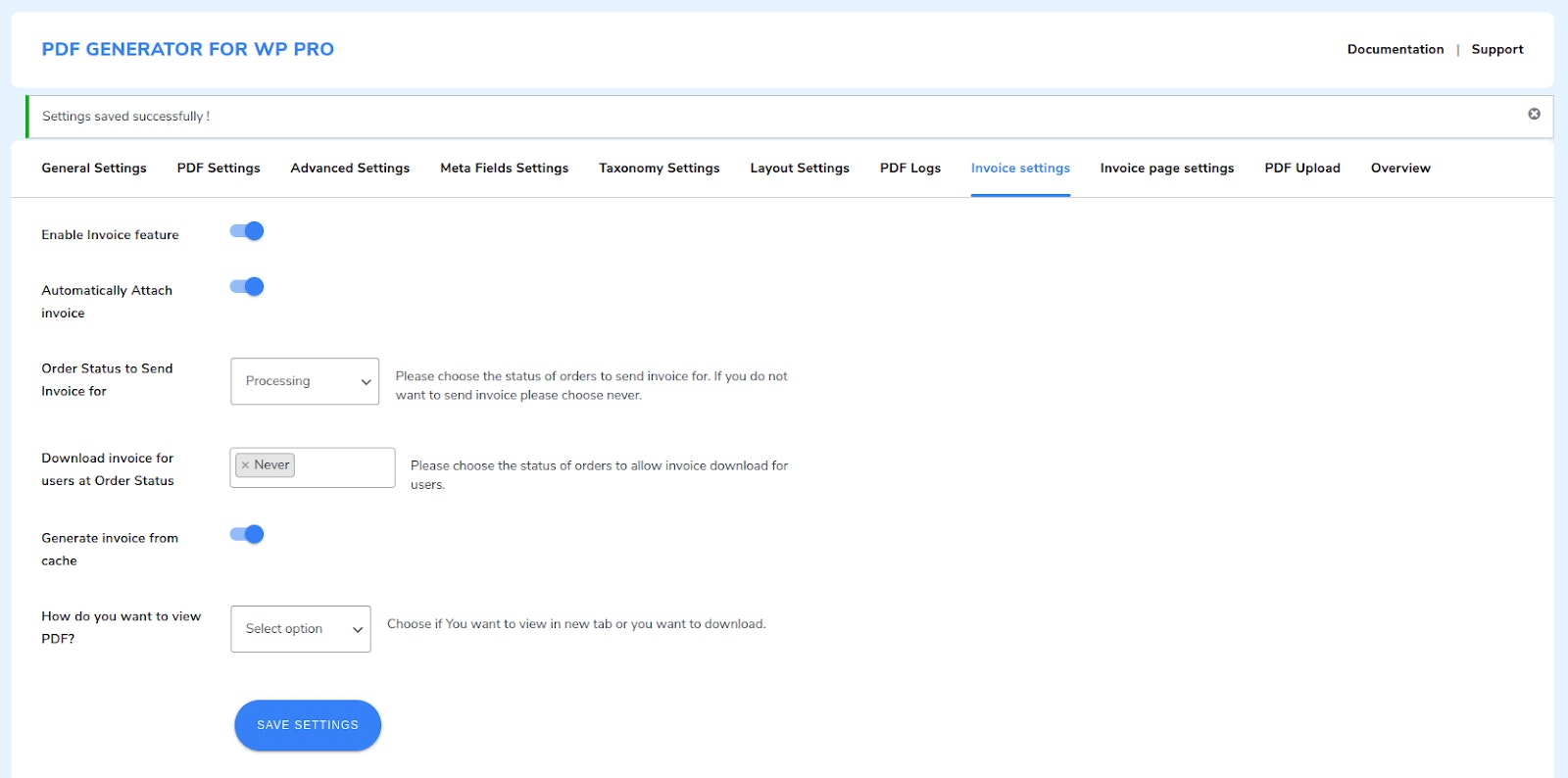Image resolution: width=1568 pixels, height=778 pixels.
Task: Open the Select option PDF view dropdown
Action: [301, 629]
